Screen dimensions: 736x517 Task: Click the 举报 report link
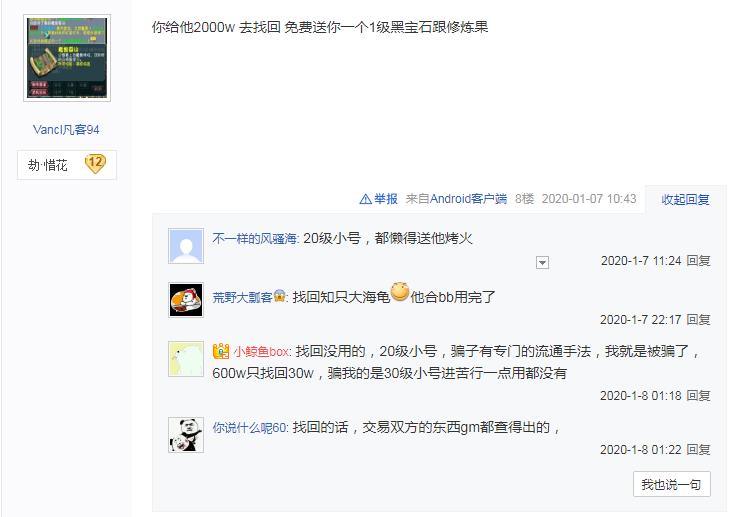pyautogui.click(x=386, y=199)
